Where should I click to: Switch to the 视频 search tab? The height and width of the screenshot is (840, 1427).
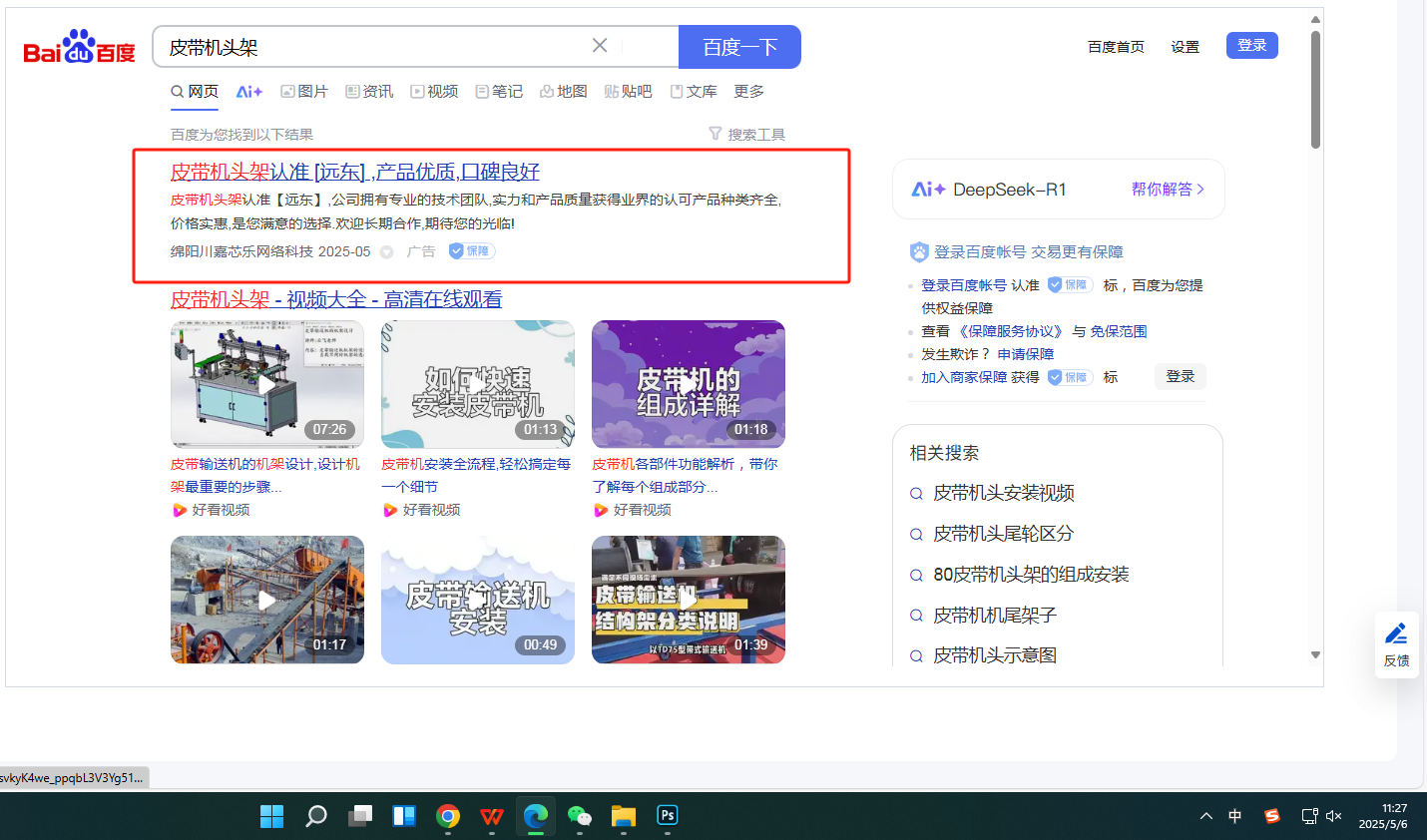(x=434, y=92)
